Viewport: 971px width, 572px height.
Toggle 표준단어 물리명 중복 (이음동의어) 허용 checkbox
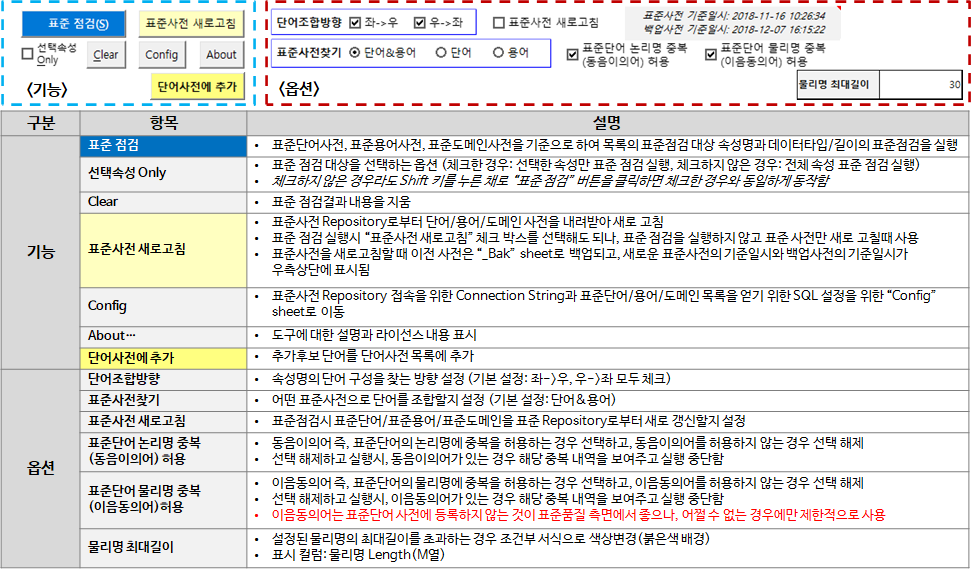(711, 54)
